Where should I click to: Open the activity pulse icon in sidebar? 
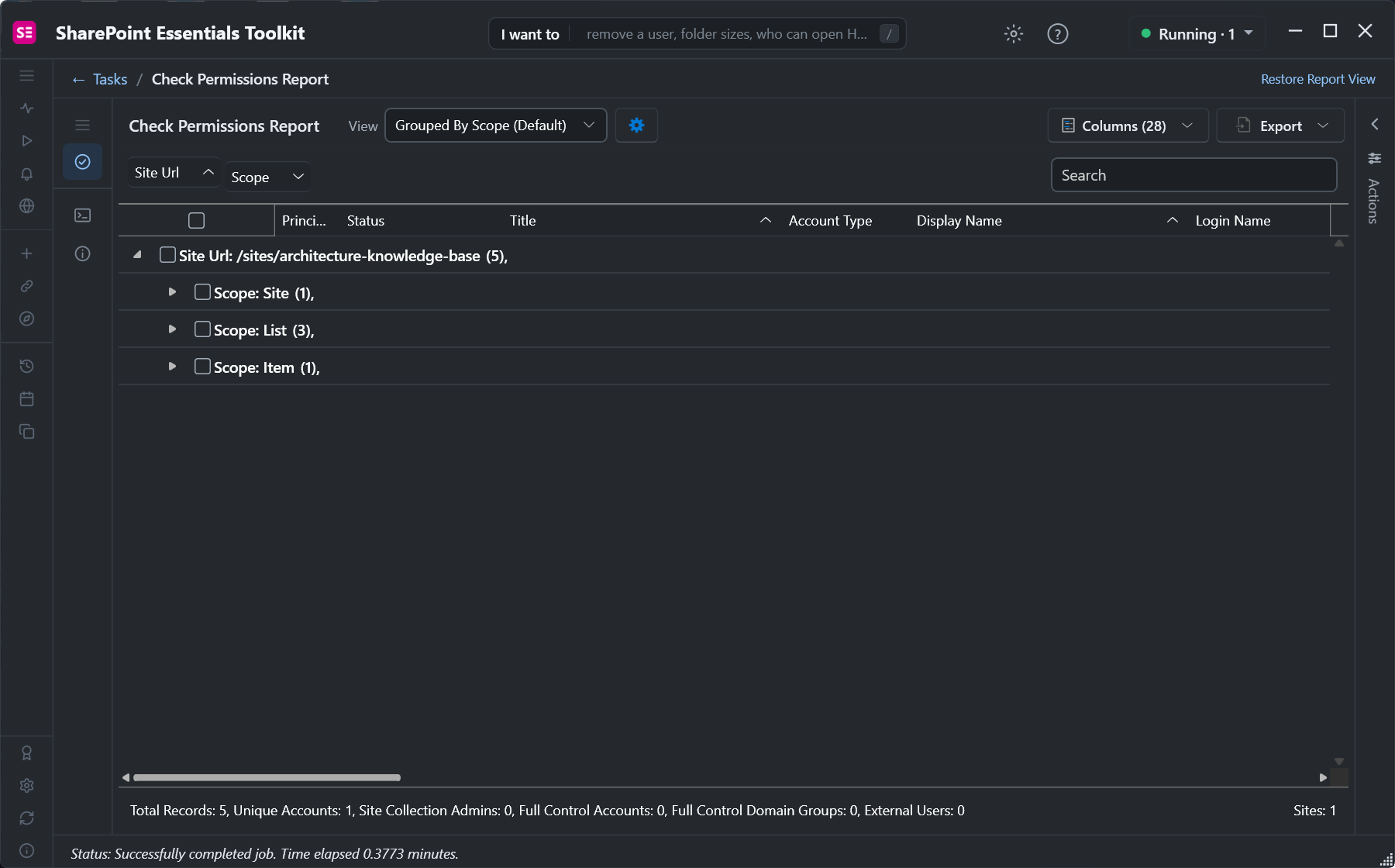click(27, 108)
